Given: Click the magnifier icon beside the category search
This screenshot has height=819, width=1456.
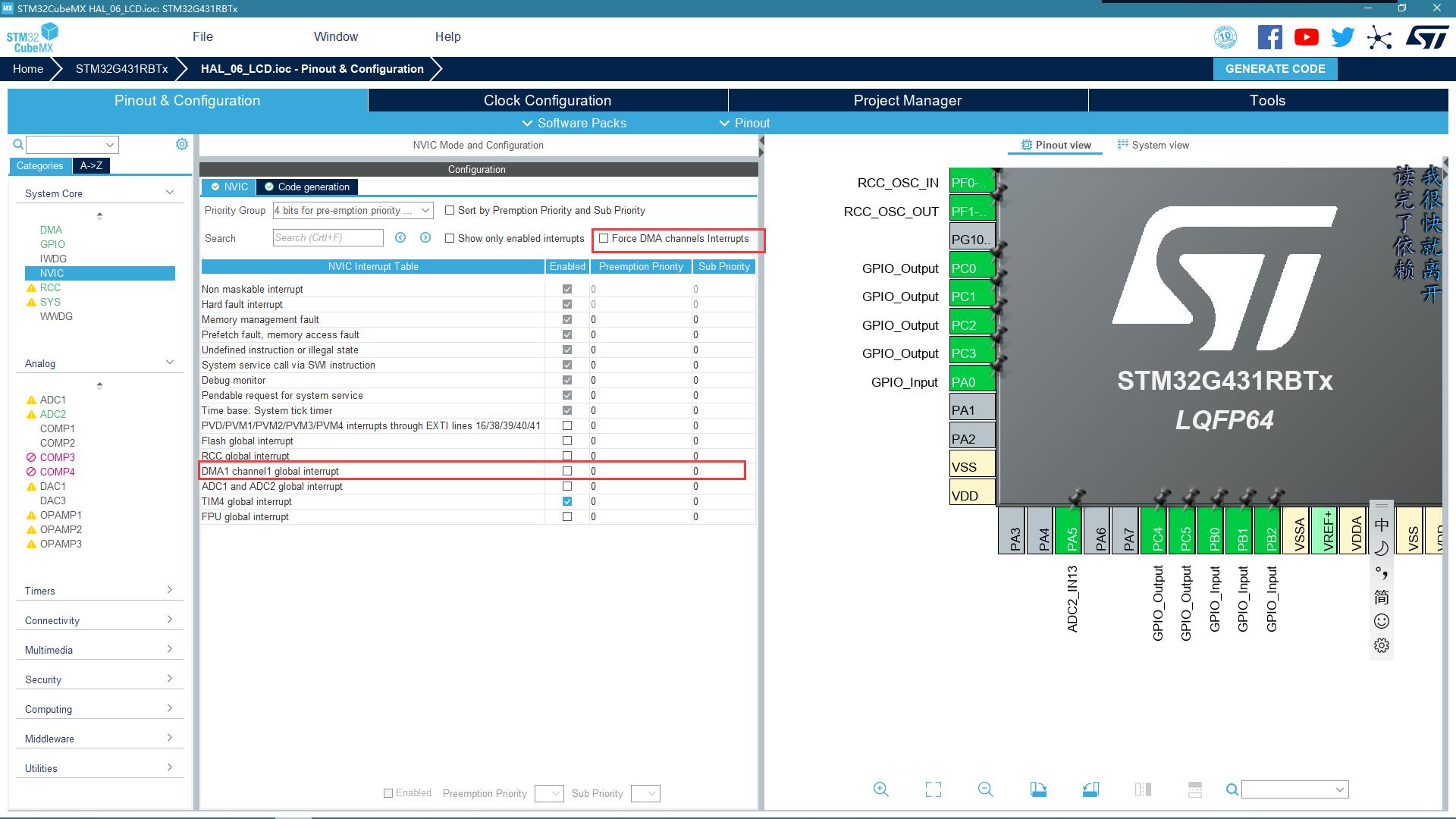Looking at the screenshot, I should pos(18,144).
